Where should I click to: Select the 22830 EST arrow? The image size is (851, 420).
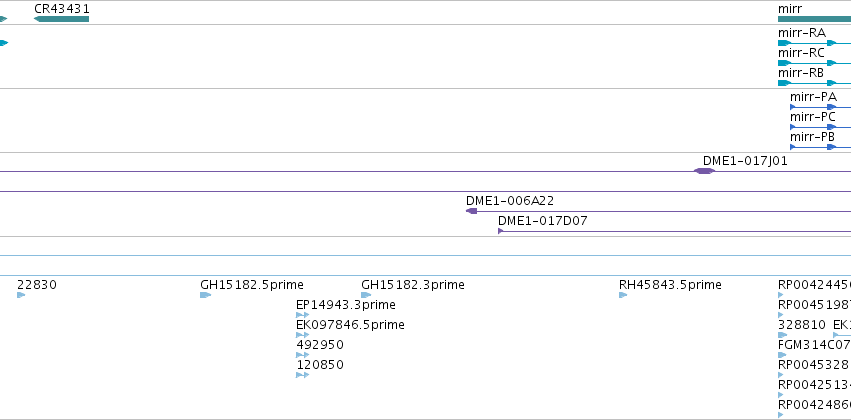[x=21, y=295]
